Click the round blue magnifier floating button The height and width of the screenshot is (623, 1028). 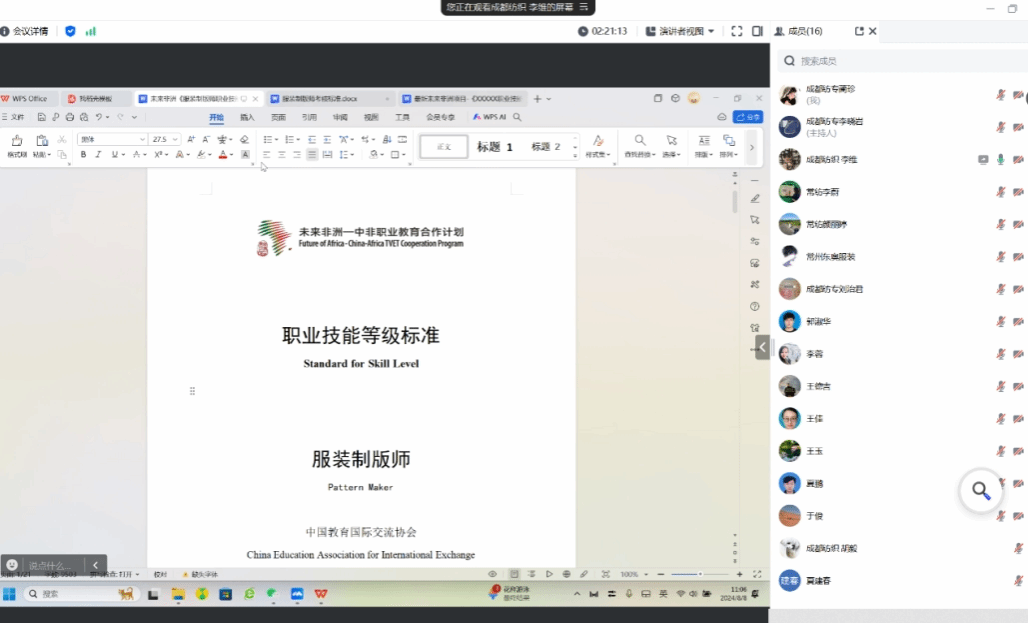[981, 490]
